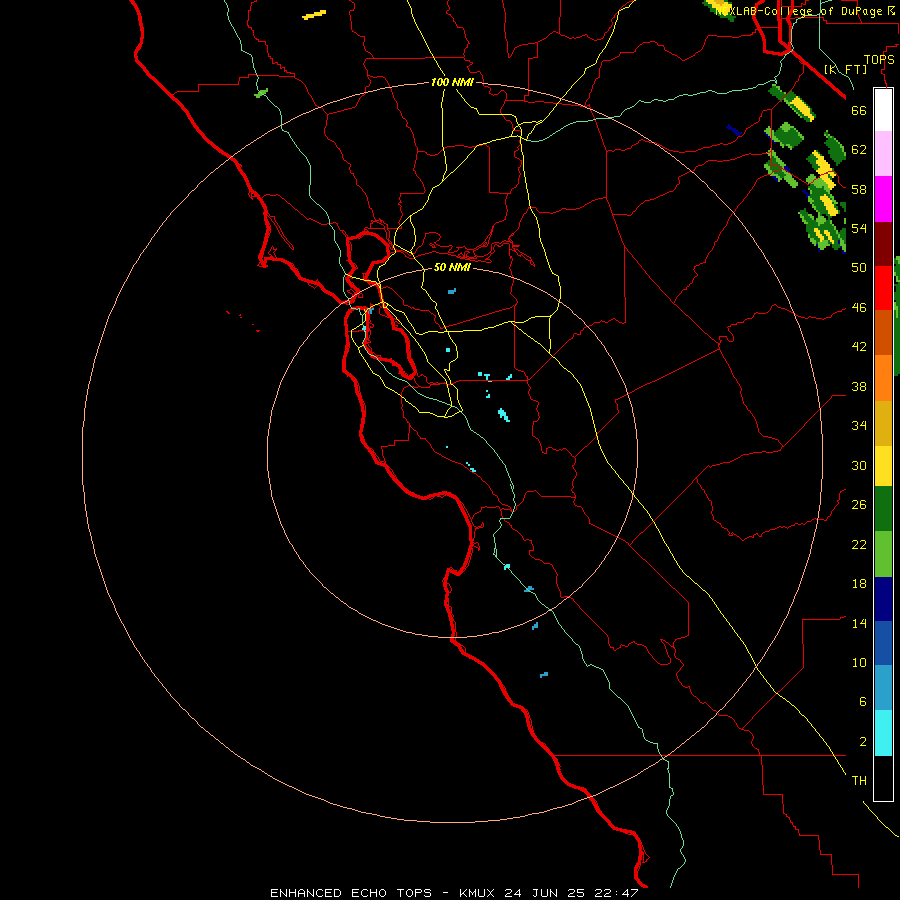Click the "26" legend value
This screenshot has height=900, width=900.
coord(859,505)
